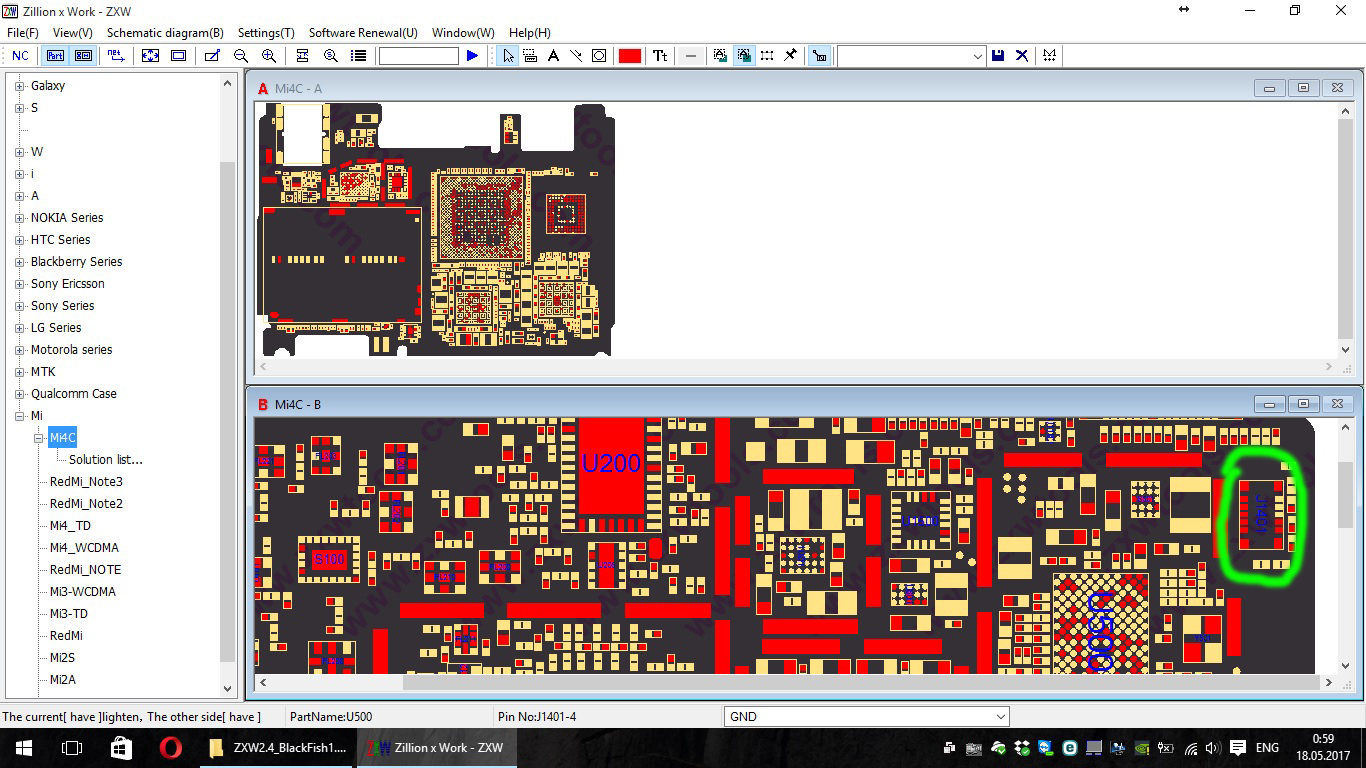Click the fit-to-window arrows icon
Screen dimensions: 1366x768
(x=150, y=56)
